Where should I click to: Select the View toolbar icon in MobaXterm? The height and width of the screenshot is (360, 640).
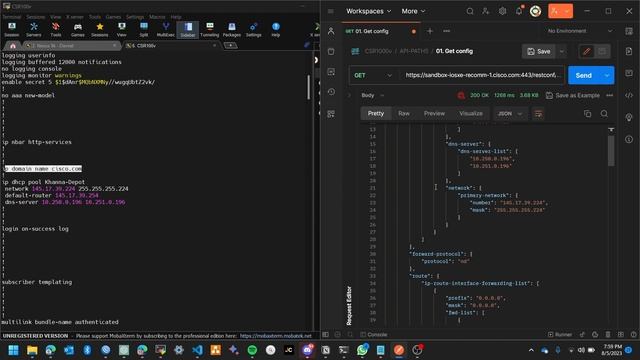(x=122, y=30)
